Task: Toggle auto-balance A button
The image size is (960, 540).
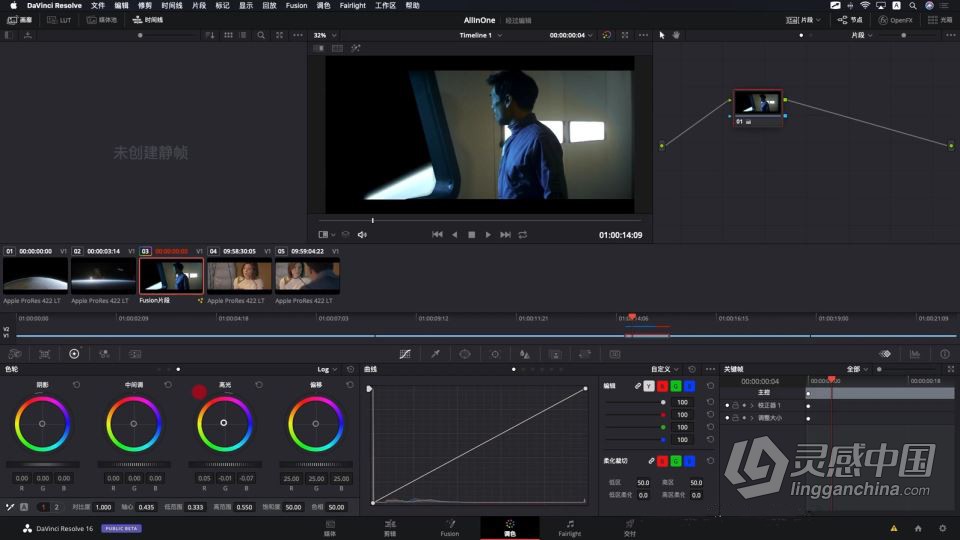Action: click(x=24, y=507)
